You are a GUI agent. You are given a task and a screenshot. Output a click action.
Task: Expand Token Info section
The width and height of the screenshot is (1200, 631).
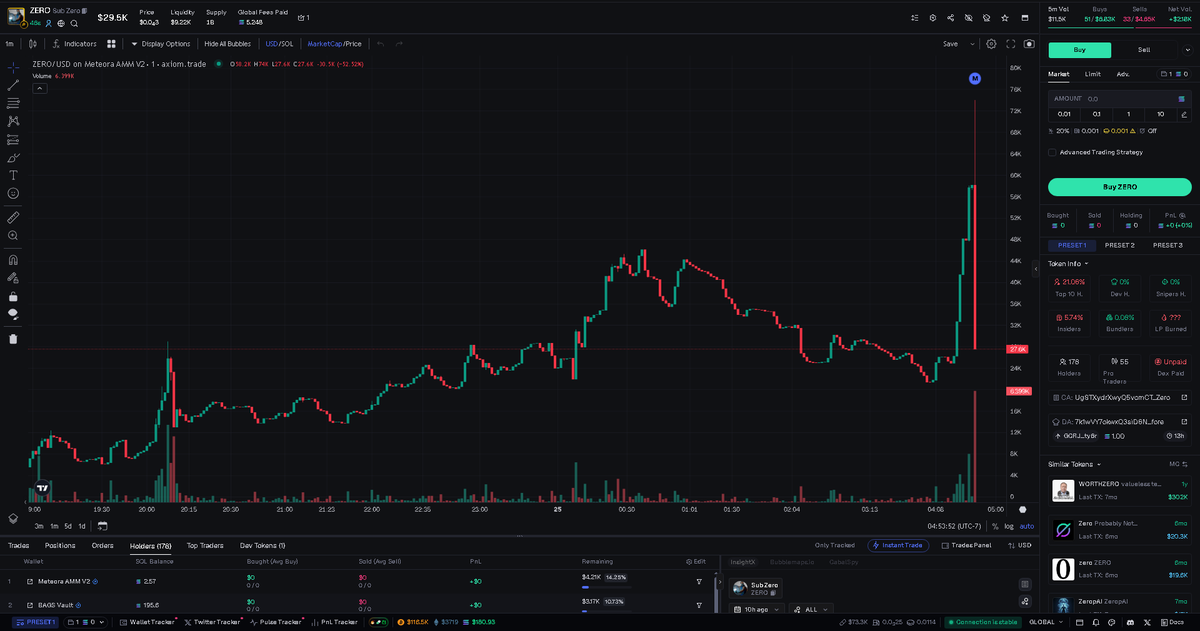point(1068,264)
